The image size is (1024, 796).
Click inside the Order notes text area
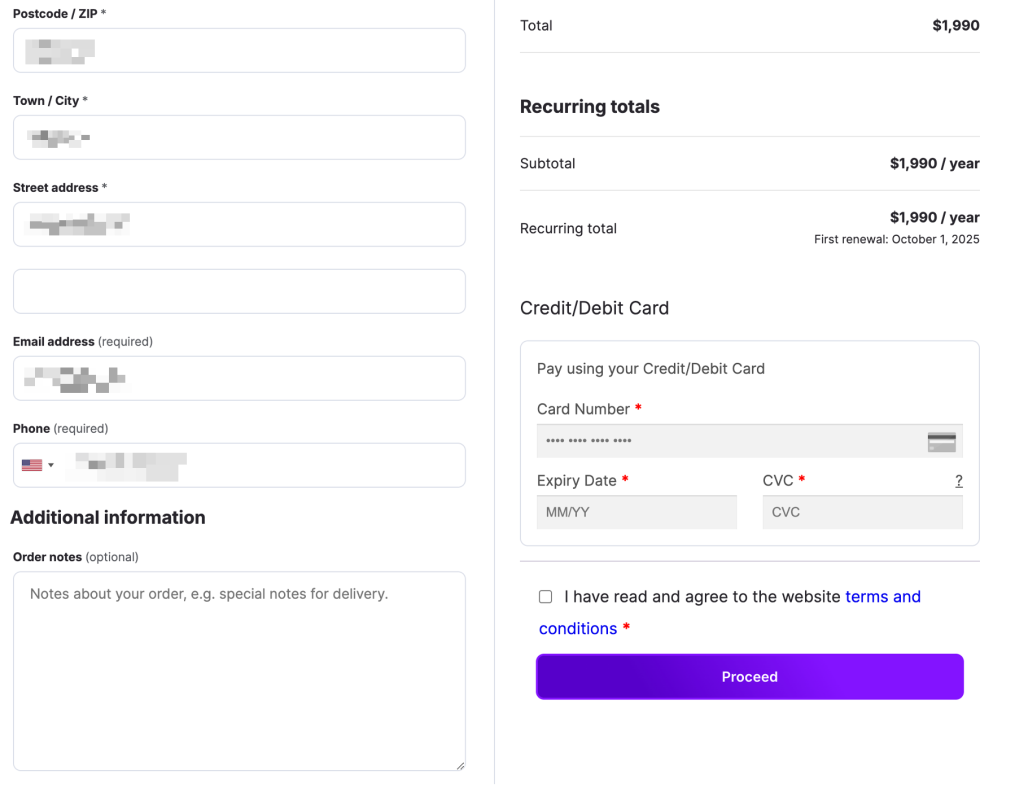tap(239, 670)
